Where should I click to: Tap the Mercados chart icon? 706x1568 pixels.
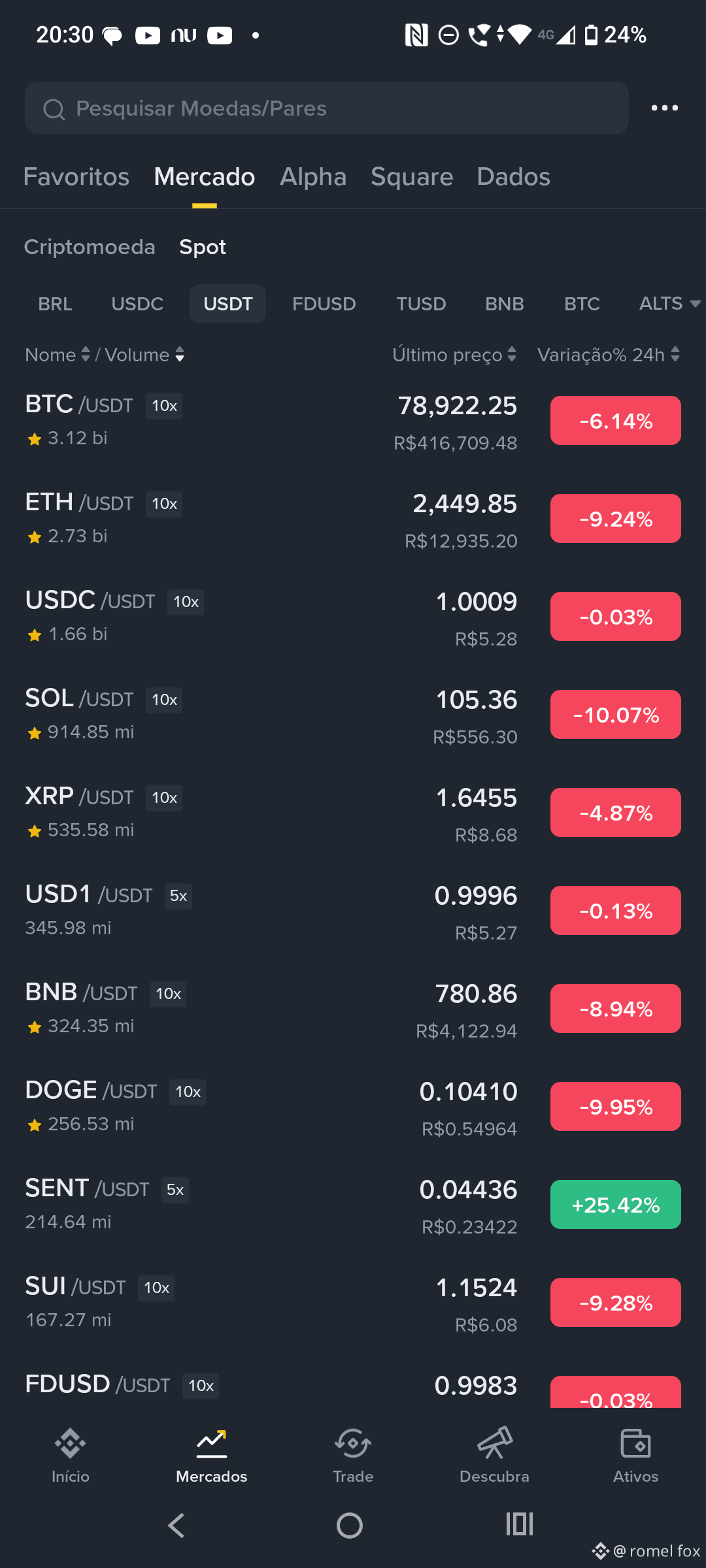212,1444
